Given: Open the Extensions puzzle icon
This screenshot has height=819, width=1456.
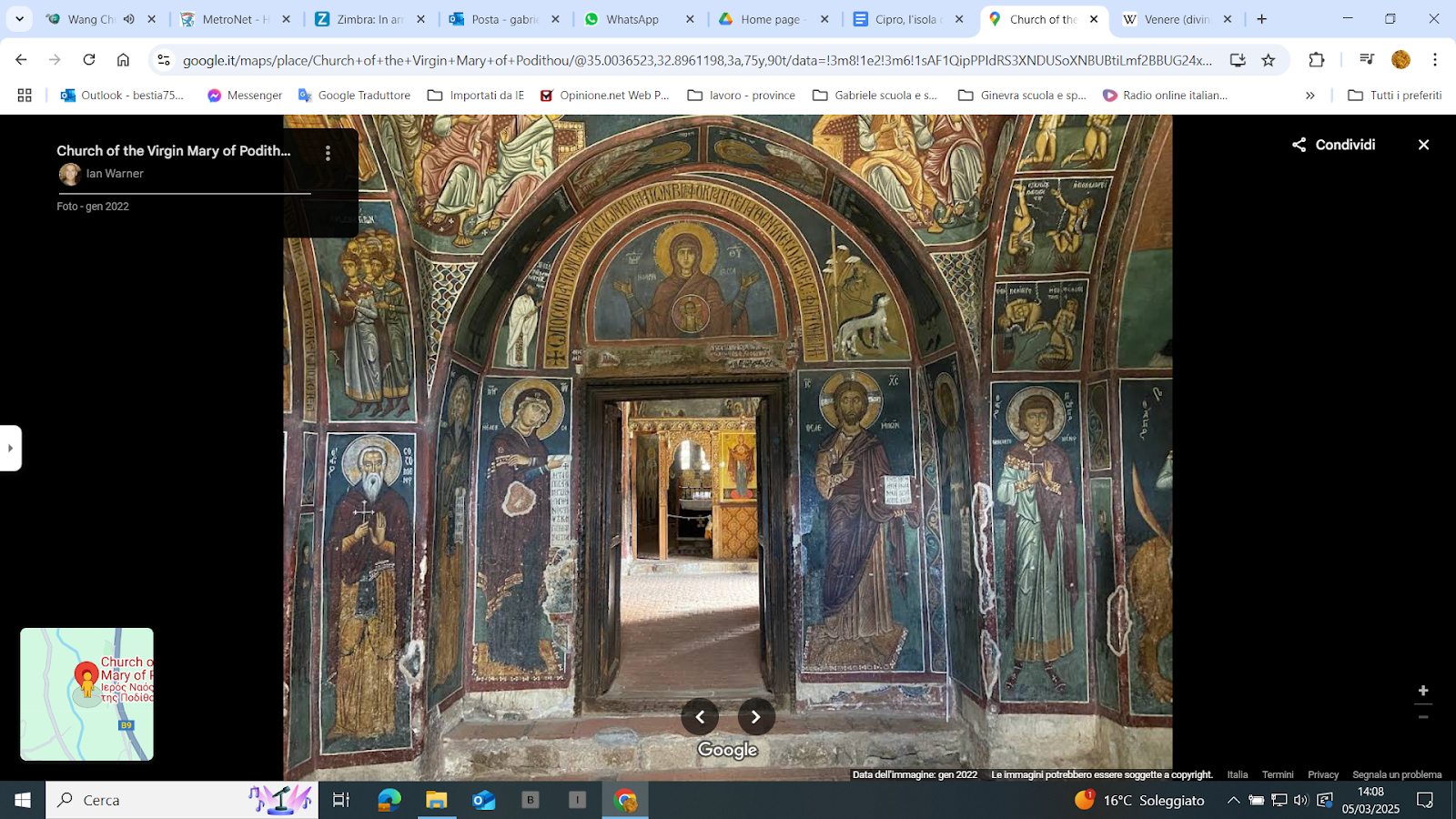Looking at the screenshot, I should click(1317, 60).
